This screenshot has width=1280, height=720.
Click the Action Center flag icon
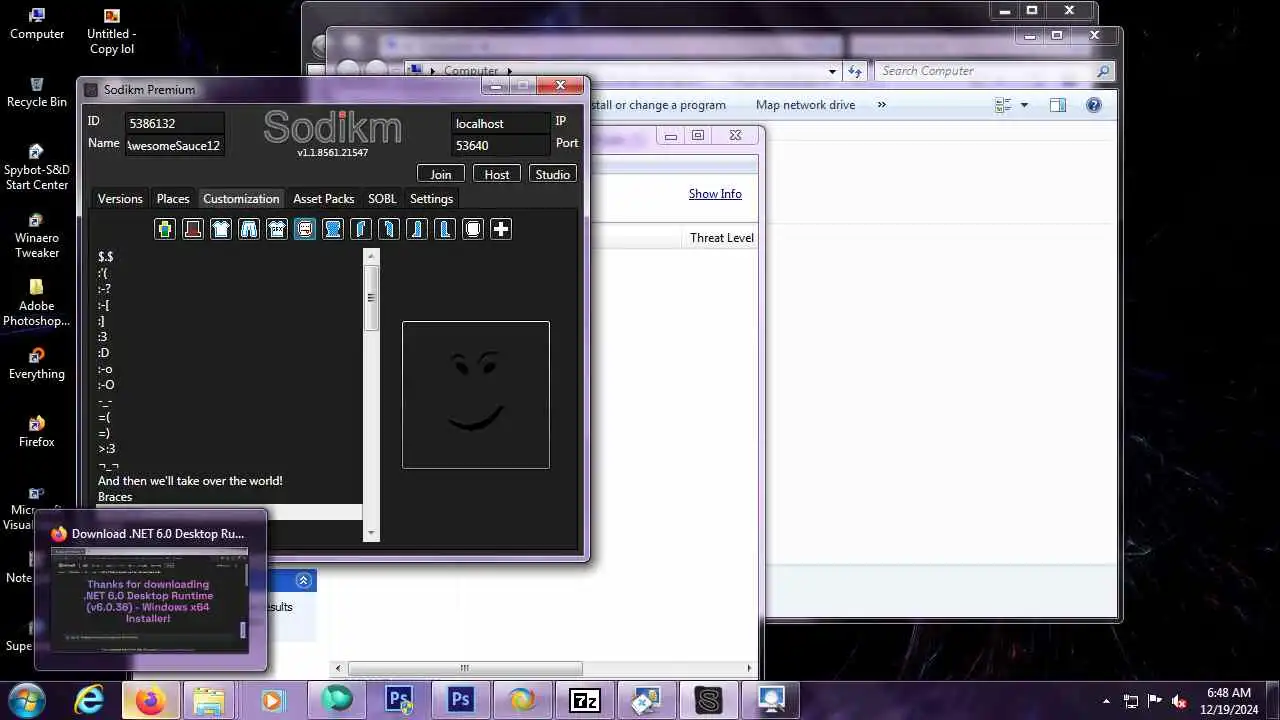pos(1155,701)
